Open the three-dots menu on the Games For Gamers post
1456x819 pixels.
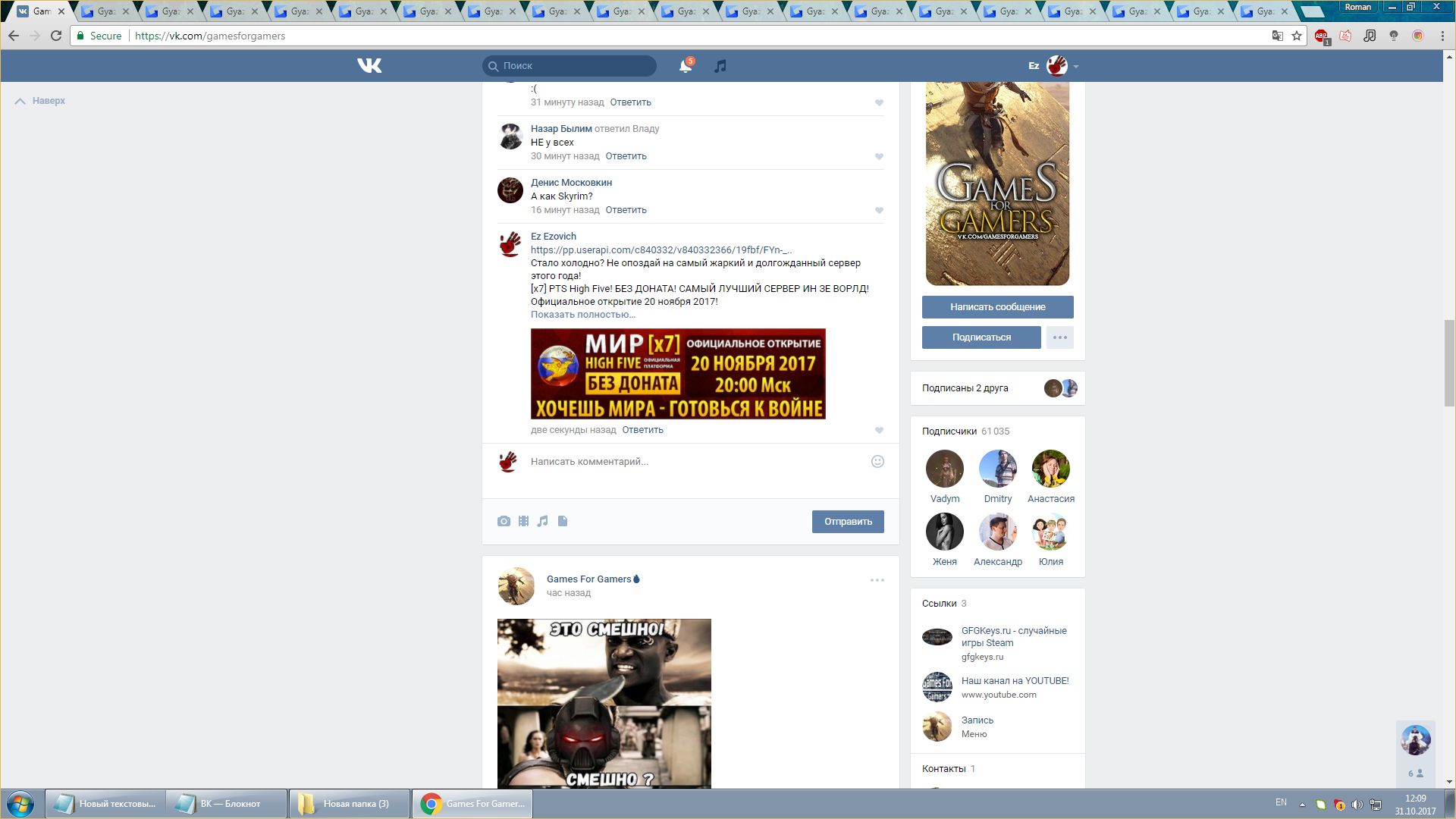coord(877,580)
